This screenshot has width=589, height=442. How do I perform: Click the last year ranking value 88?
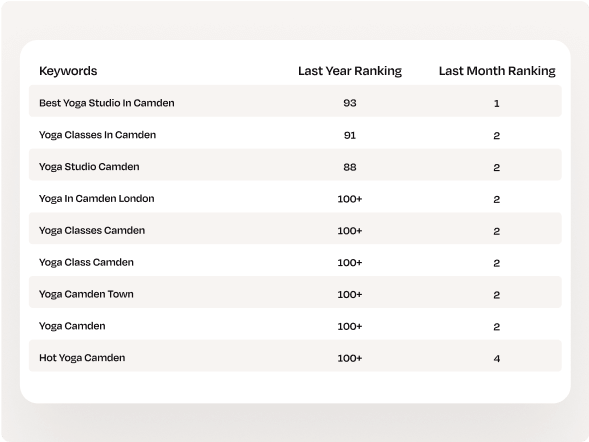[350, 167]
